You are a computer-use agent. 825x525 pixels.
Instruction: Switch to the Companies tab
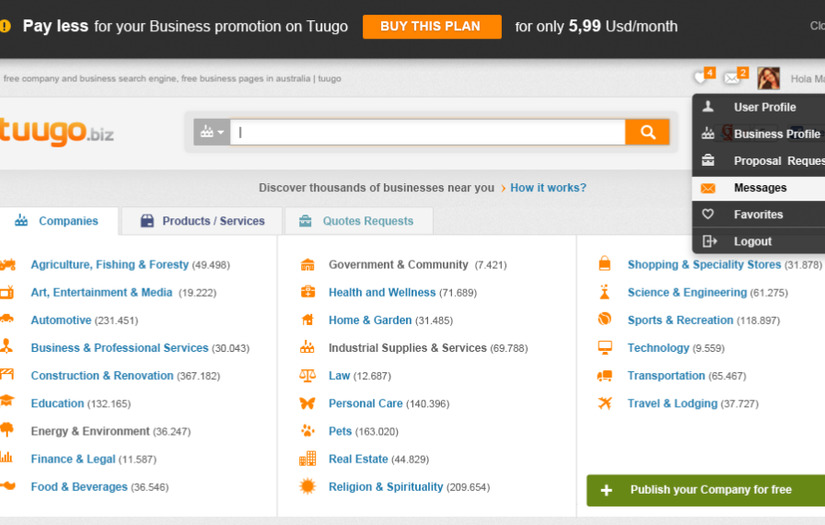[58, 221]
